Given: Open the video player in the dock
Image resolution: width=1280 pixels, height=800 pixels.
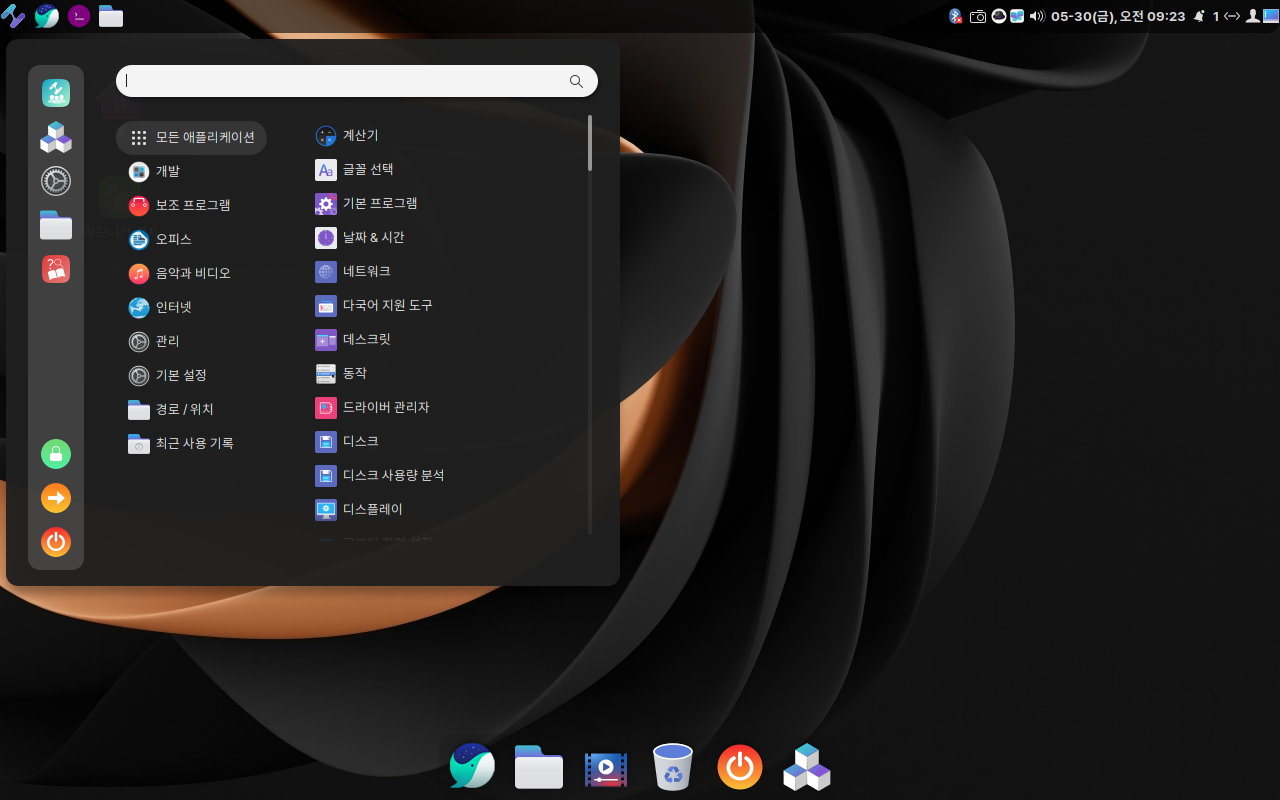Looking at the screenshot, I should pyautogui.click(x=606, y=769).
